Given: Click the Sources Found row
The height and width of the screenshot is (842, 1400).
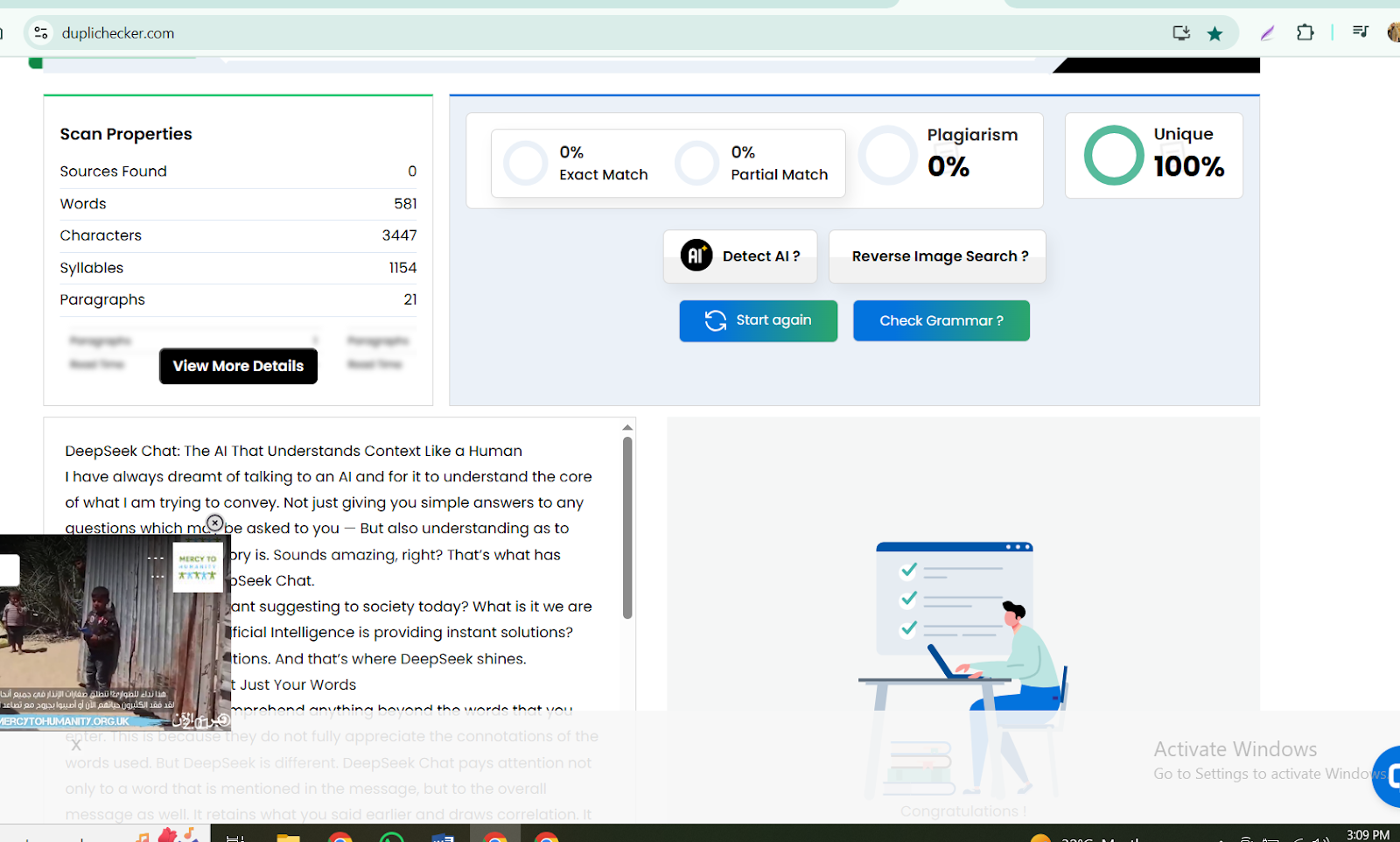Looking at the screenshot, I should click(238, 172).
